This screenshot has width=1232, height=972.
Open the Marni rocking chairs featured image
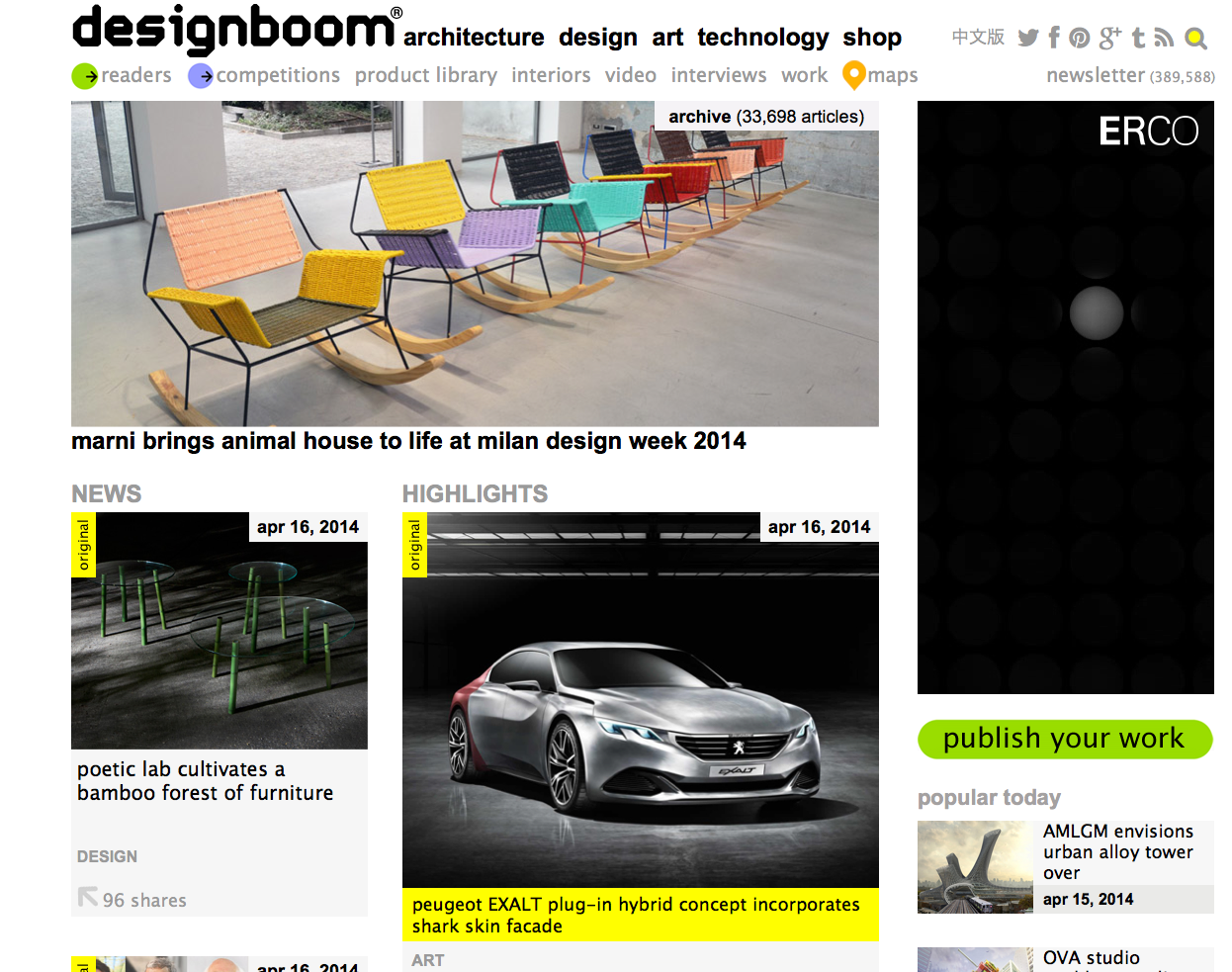475,264
